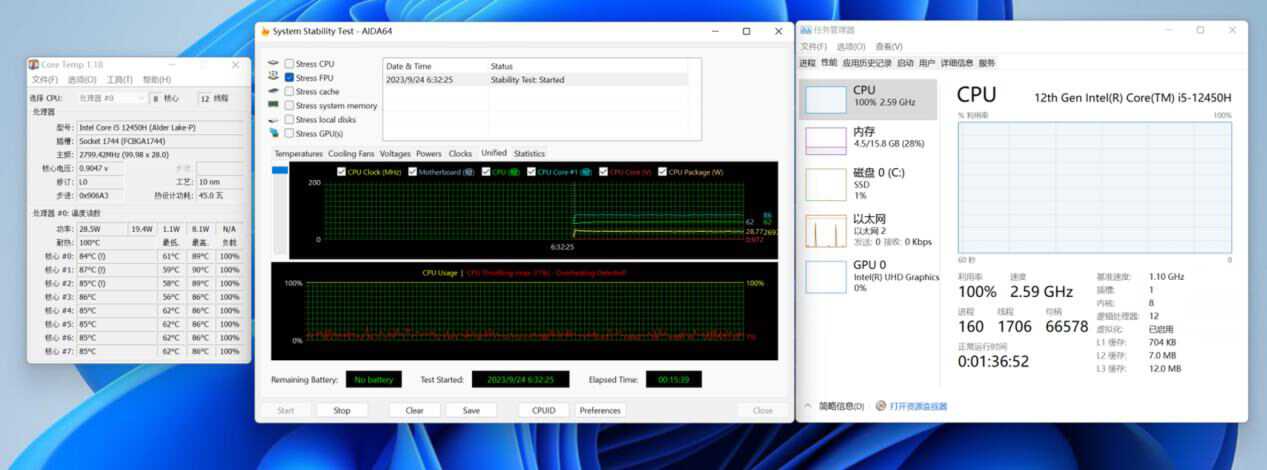Click the Stress CPU chip icon in AIDA64
Image resolution: width=1267 pixels, height=470 pixels.
pos(273,63)
